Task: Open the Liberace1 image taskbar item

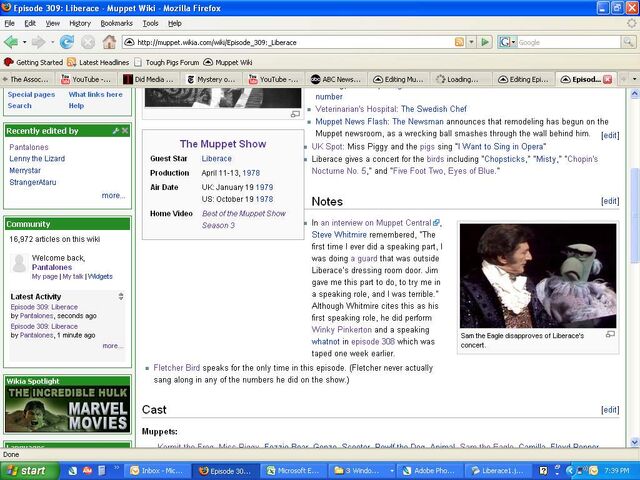Action: coord(497,471)
